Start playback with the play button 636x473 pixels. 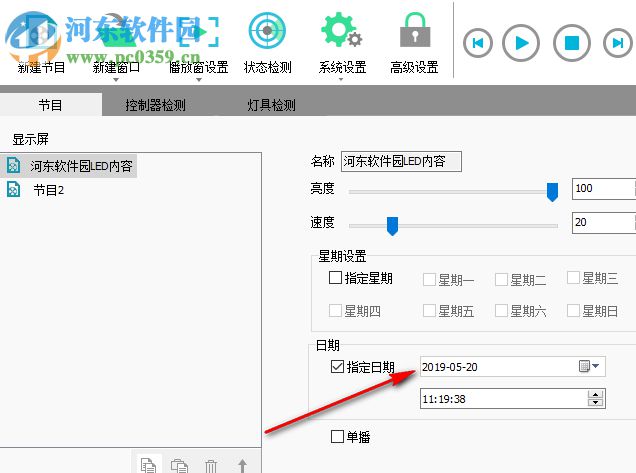pos(521,43)
